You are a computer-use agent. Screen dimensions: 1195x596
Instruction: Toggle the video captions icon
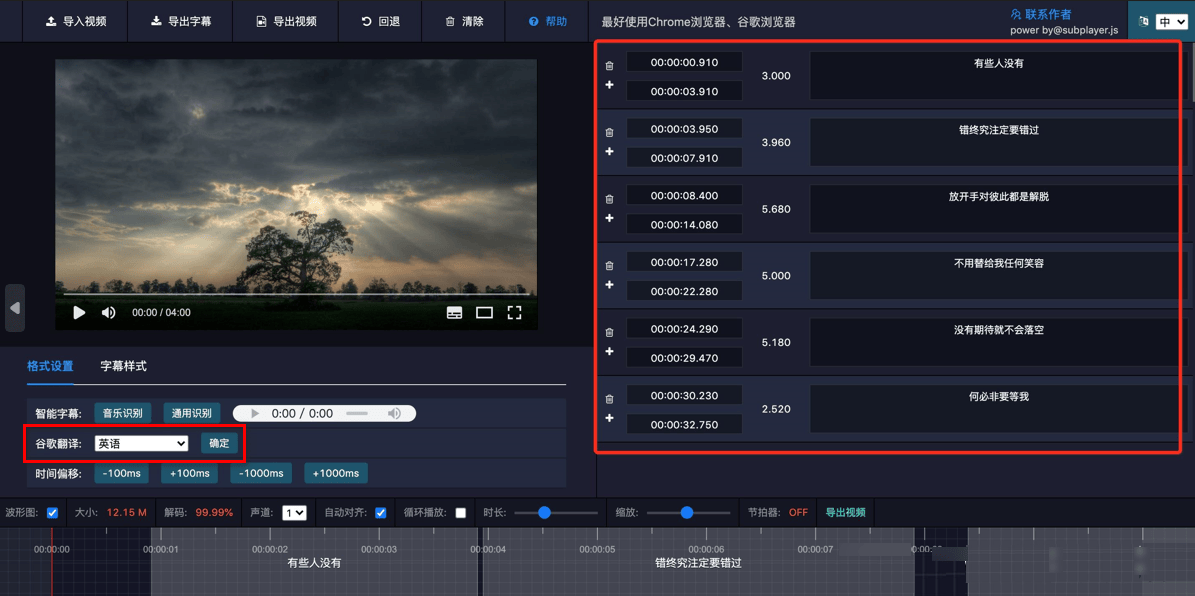point(454,312)
